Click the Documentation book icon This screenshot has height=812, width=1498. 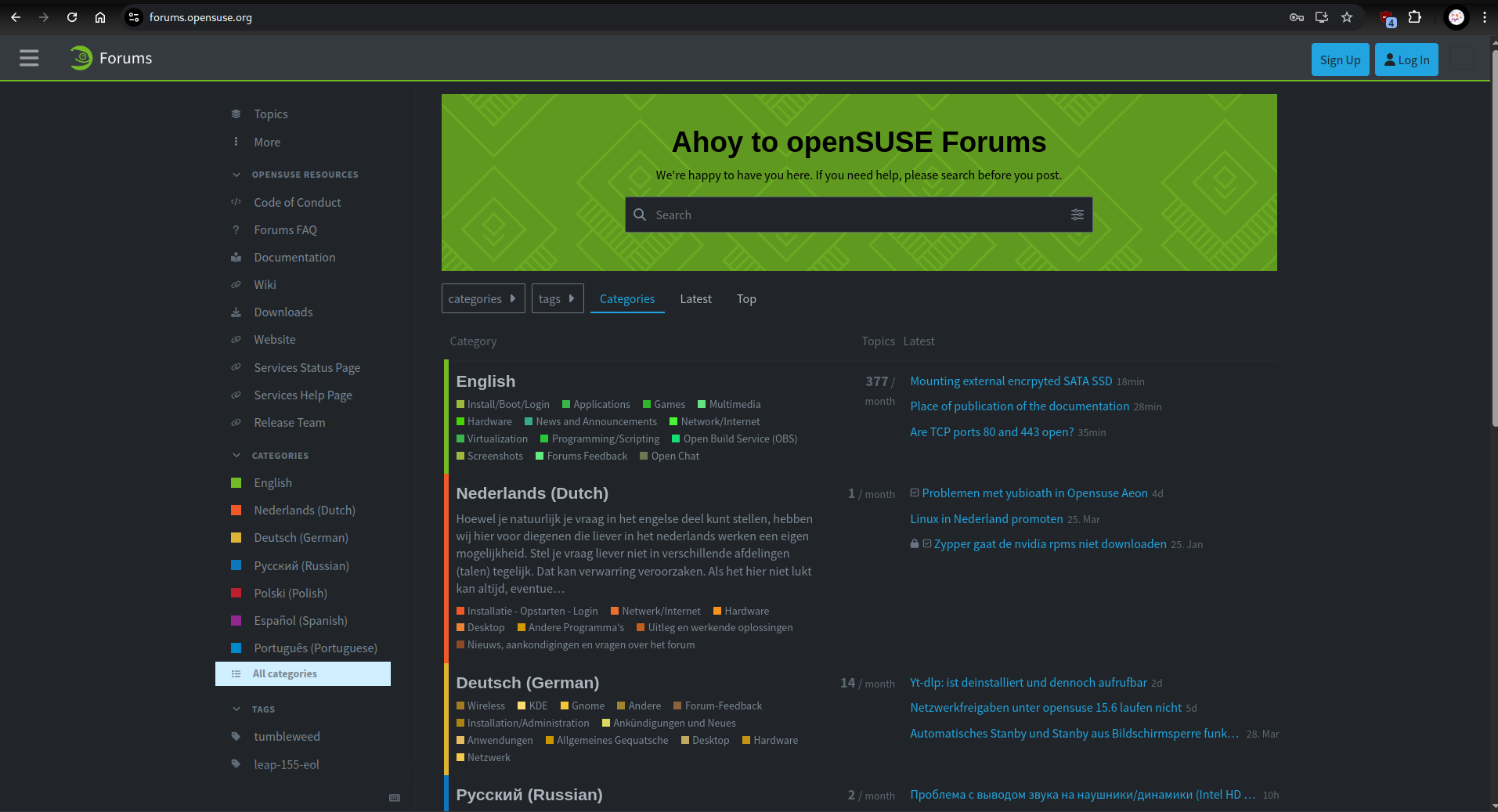coord(236,257)
